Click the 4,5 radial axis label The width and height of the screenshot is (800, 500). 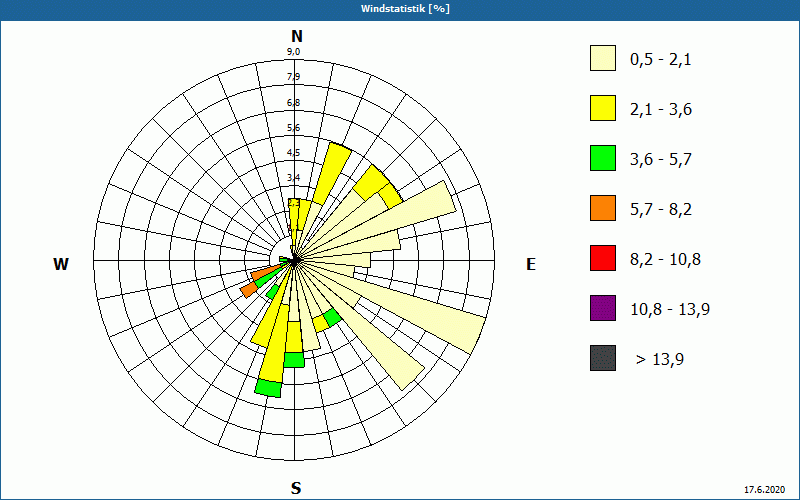click(x=293, y=153)
